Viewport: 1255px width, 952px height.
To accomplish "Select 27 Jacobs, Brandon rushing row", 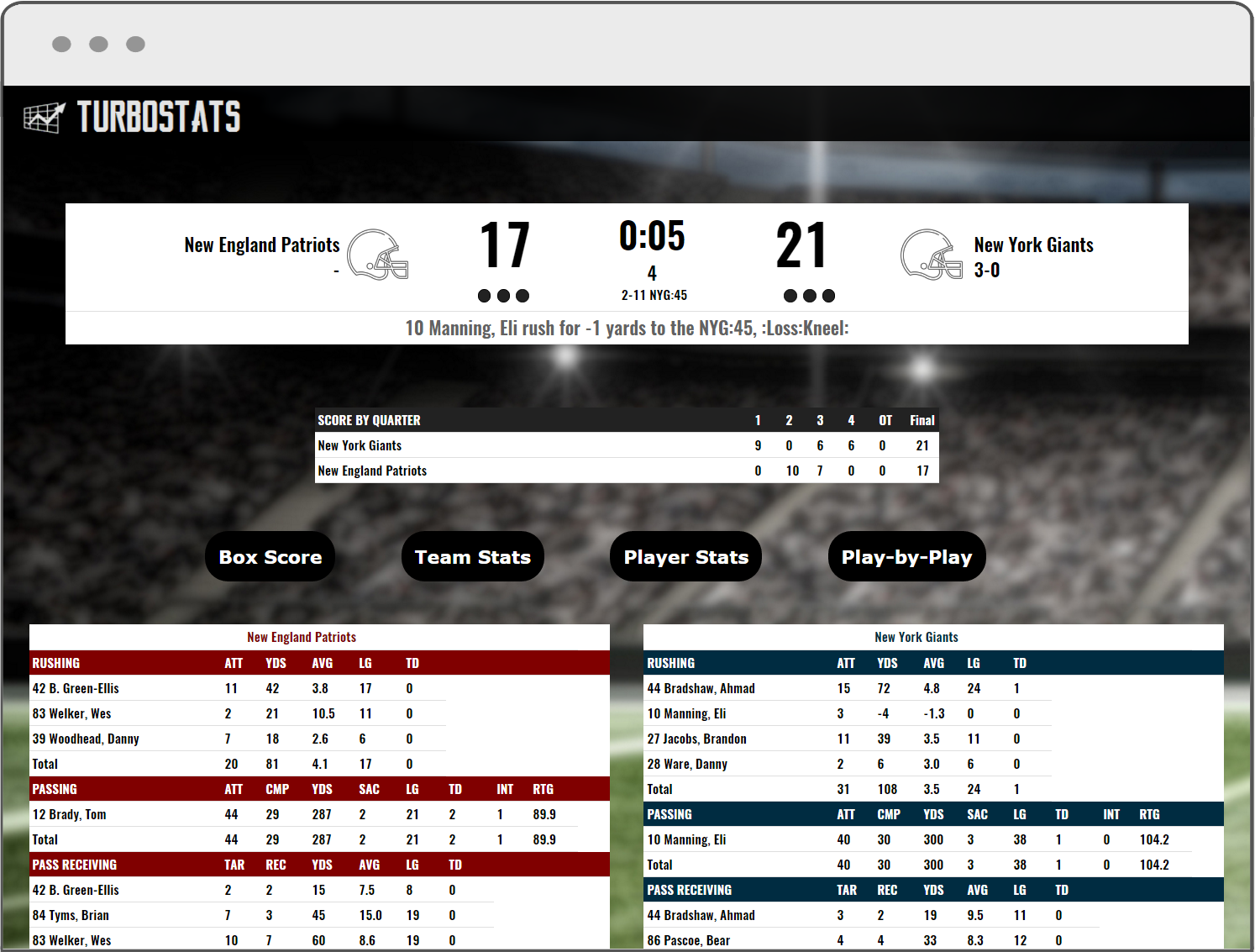I will point(848,739).
